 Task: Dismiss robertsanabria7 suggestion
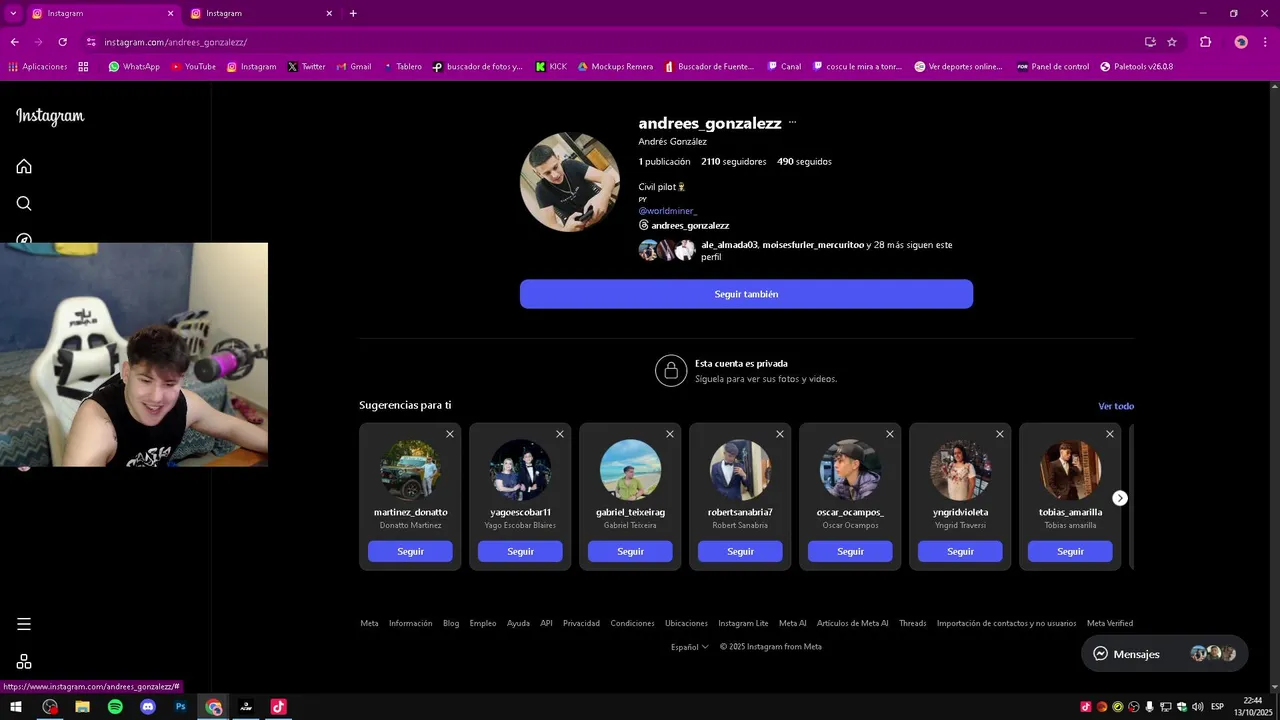(780, 434)
